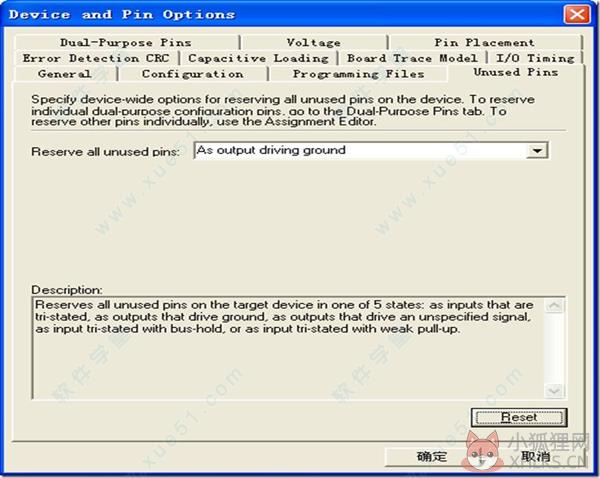Screen dimensions: 600x478
Task: Click the 'Reserve all unused pins:' label
Action: [x=106, y=152]
